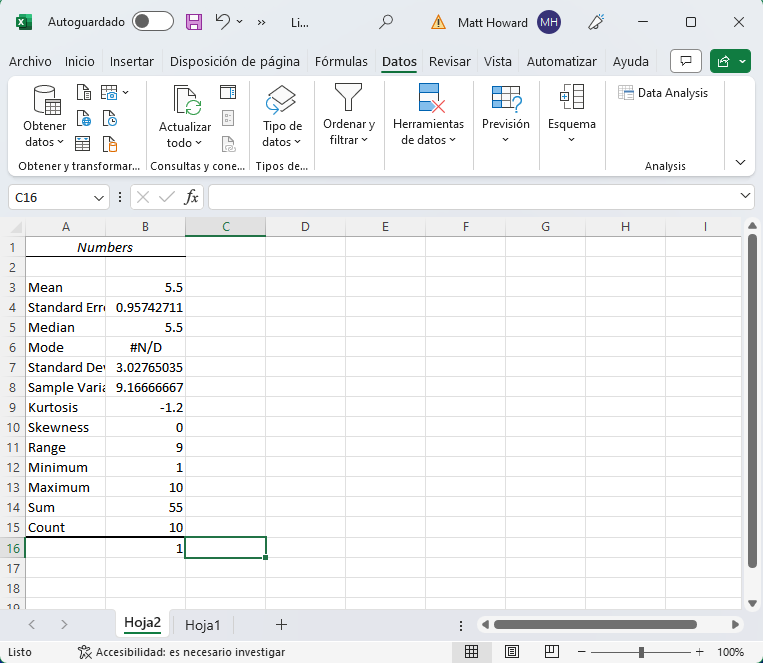This screenshot has width=763, height=663.
Task: Open the search magnifier in title bar
Action: click(386, 21)
